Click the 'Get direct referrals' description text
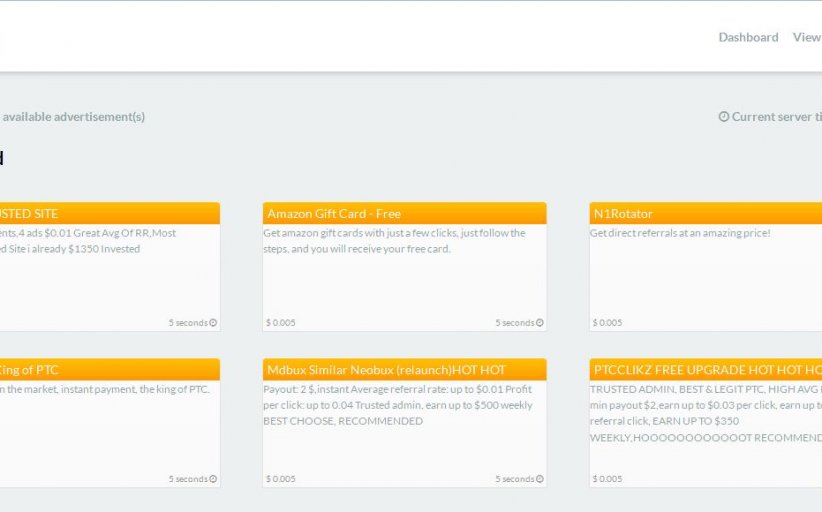Image resolution: width=822 pixels, height=512 pixels. click(x=680, y=233)
